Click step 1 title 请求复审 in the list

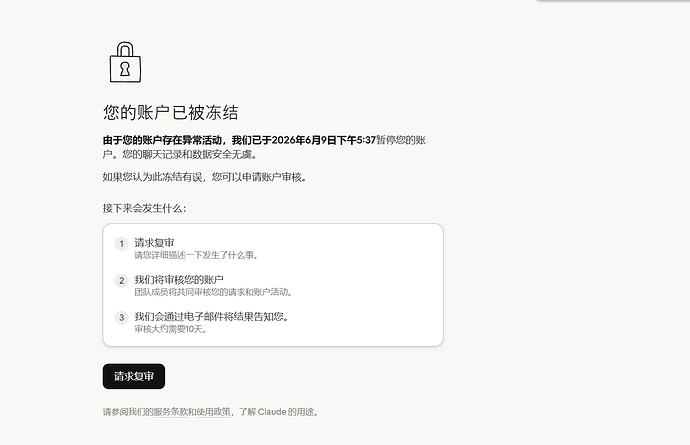154,243
